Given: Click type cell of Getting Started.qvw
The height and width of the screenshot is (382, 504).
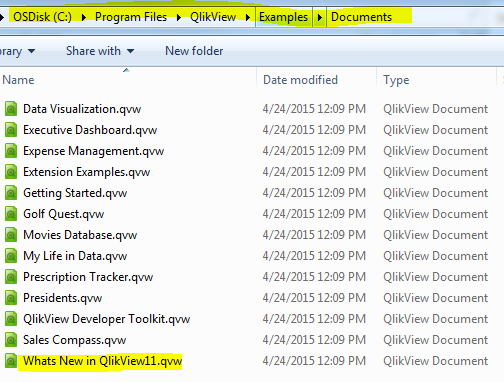Looking at the screenshot, I should click(x=436, y=193).
